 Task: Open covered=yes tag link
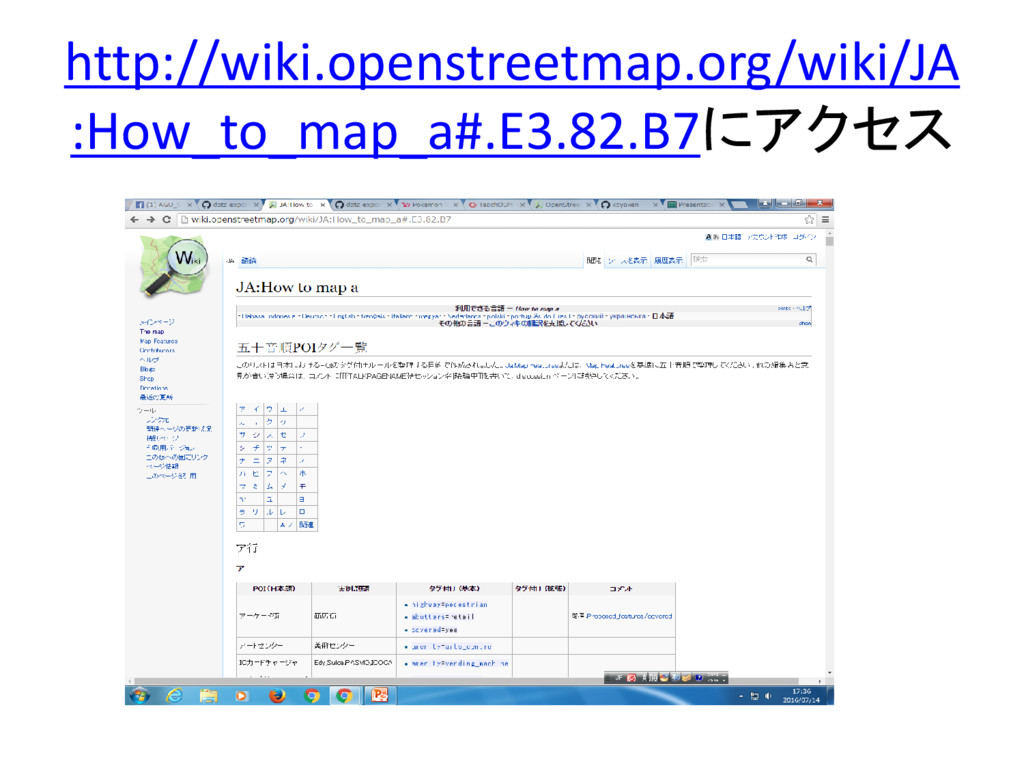pos(434,630)
